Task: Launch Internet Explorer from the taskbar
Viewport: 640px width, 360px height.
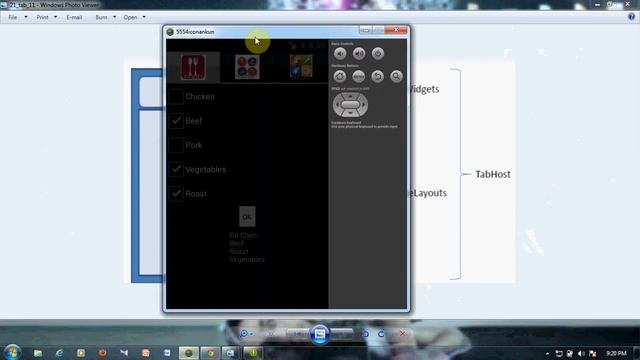Action: click(60, 353)
